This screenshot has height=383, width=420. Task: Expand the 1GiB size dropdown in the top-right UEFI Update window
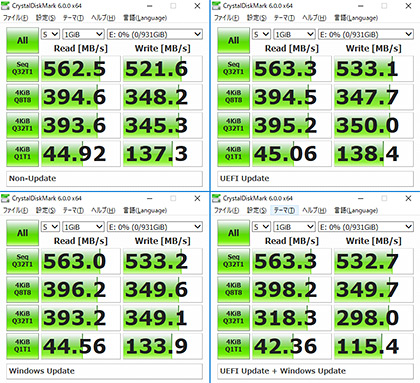click(x=294, y=34)
